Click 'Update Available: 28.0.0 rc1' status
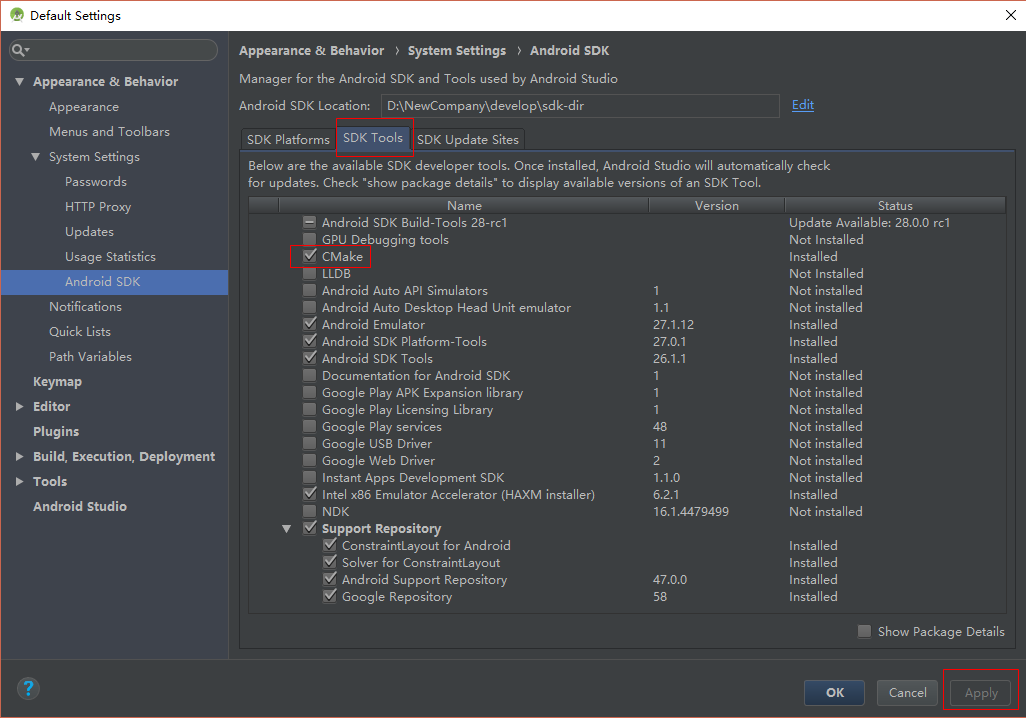This screenshot has height=718, width=1026. (x=870, y=222)
